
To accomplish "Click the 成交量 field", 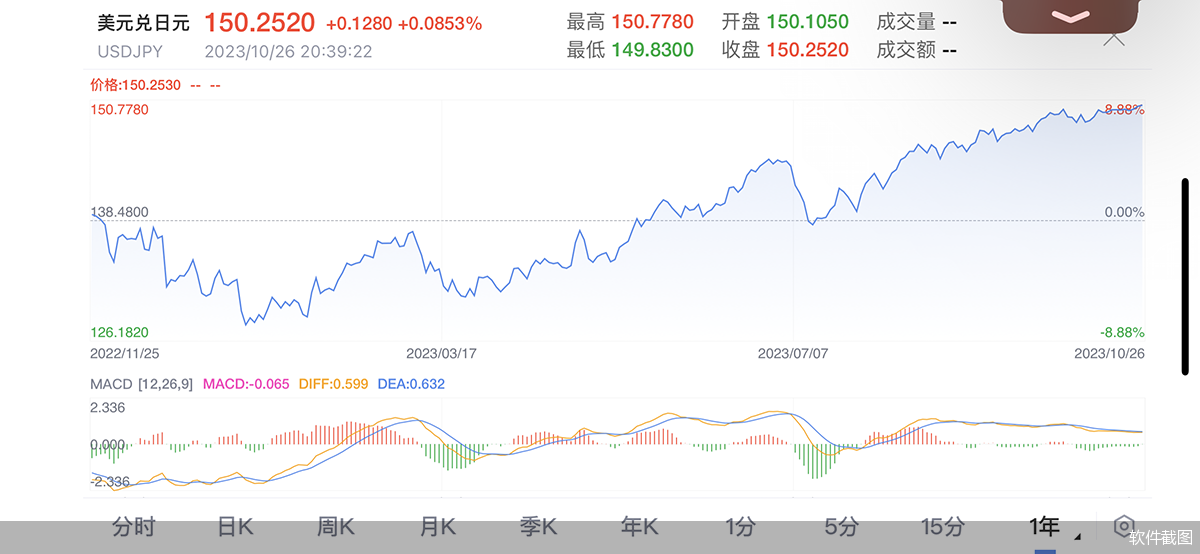I will point(916,22).
